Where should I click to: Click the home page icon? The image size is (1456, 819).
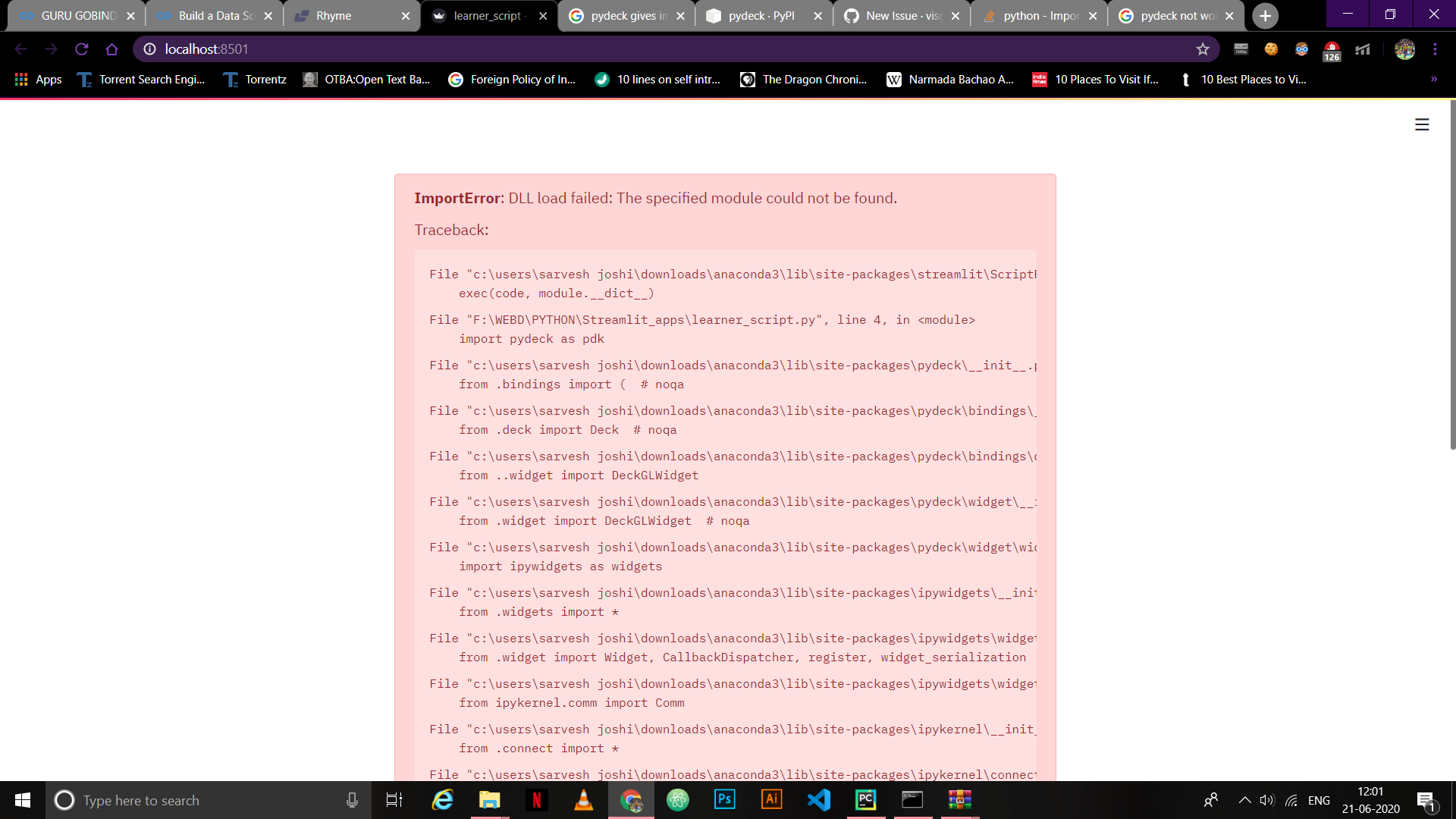tap(111, 49)
